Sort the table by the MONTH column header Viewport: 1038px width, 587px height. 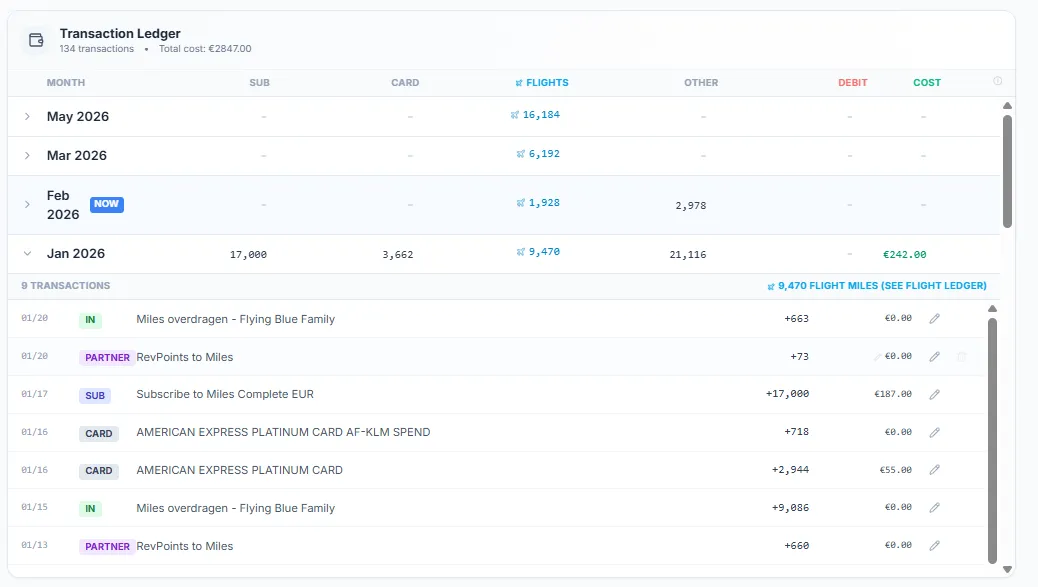[66, 82]
